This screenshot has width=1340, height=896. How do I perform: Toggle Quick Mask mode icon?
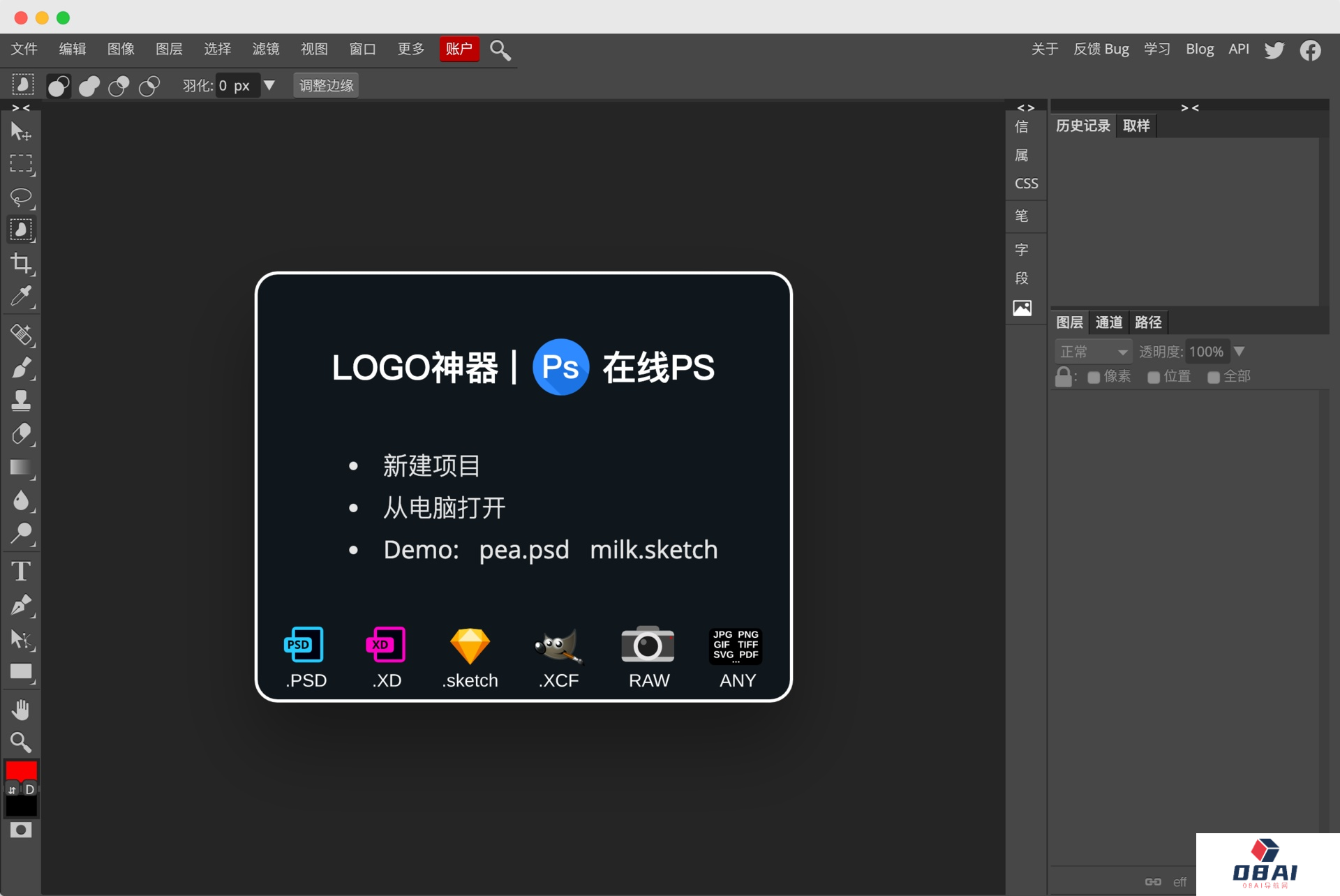[x=21, y=830]
